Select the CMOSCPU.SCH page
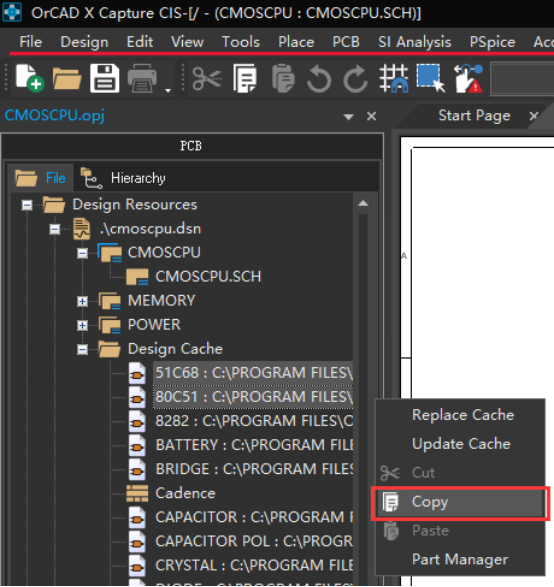Screen dimensions: 554x587 point(208,277)
